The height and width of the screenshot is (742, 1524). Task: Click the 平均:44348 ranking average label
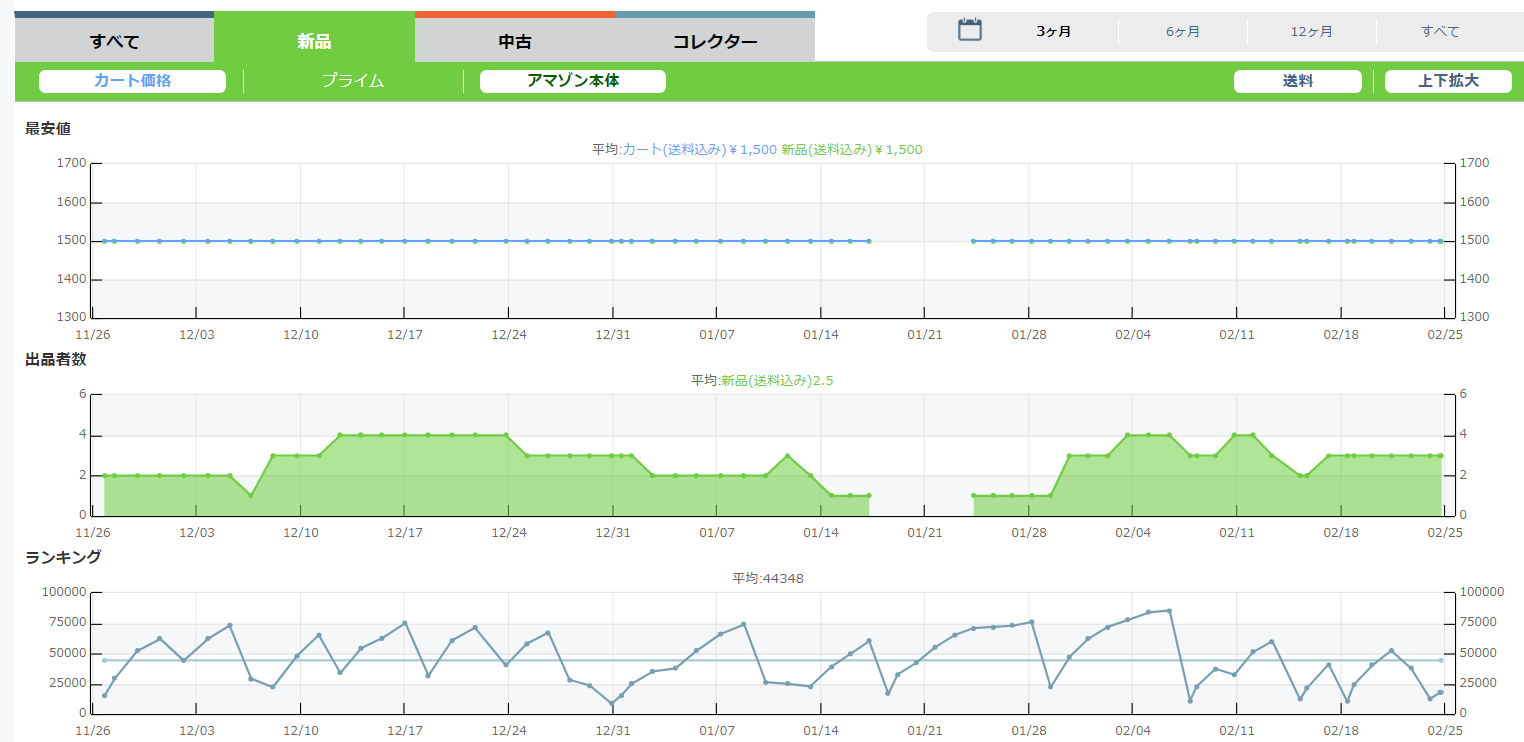point(768,578)
